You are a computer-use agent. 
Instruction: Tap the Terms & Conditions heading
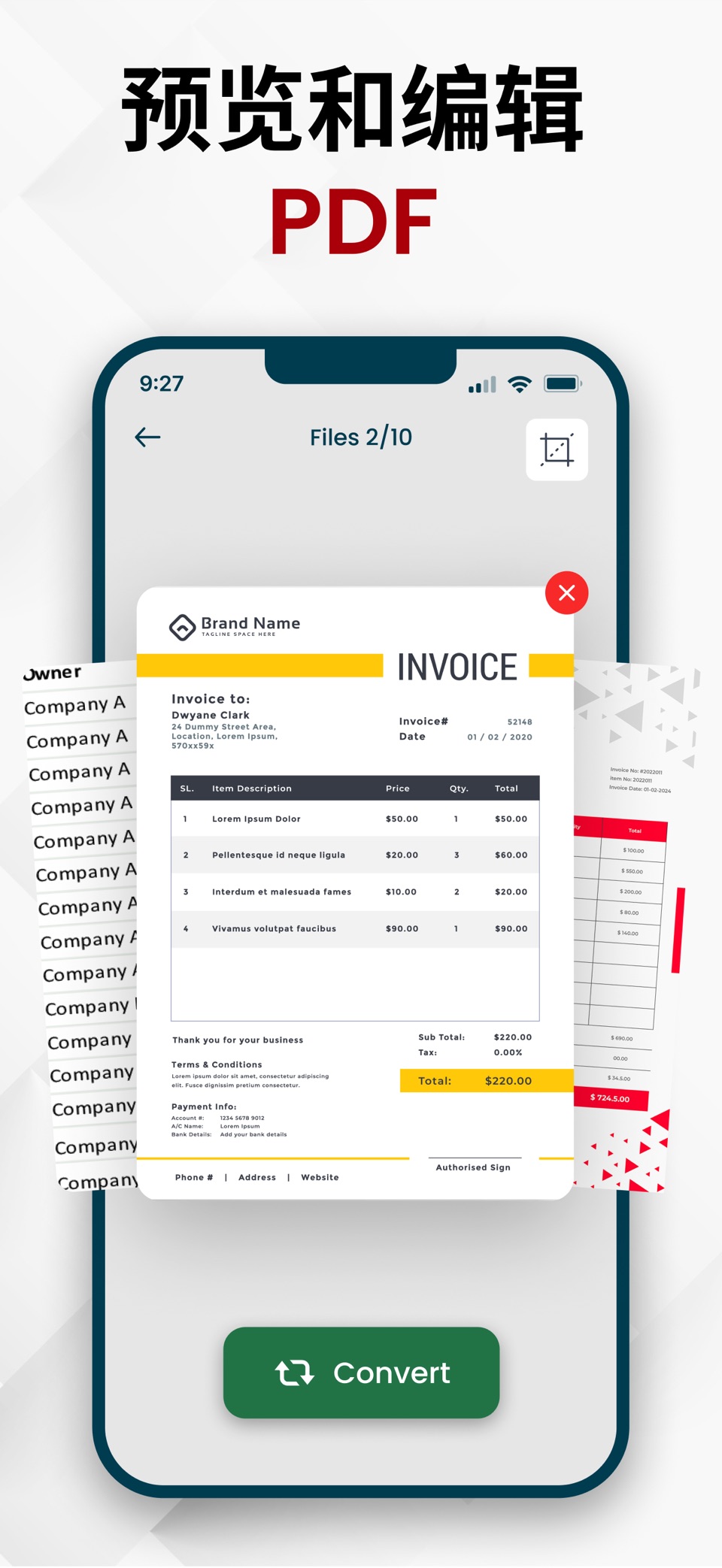tap(217, 1064)
